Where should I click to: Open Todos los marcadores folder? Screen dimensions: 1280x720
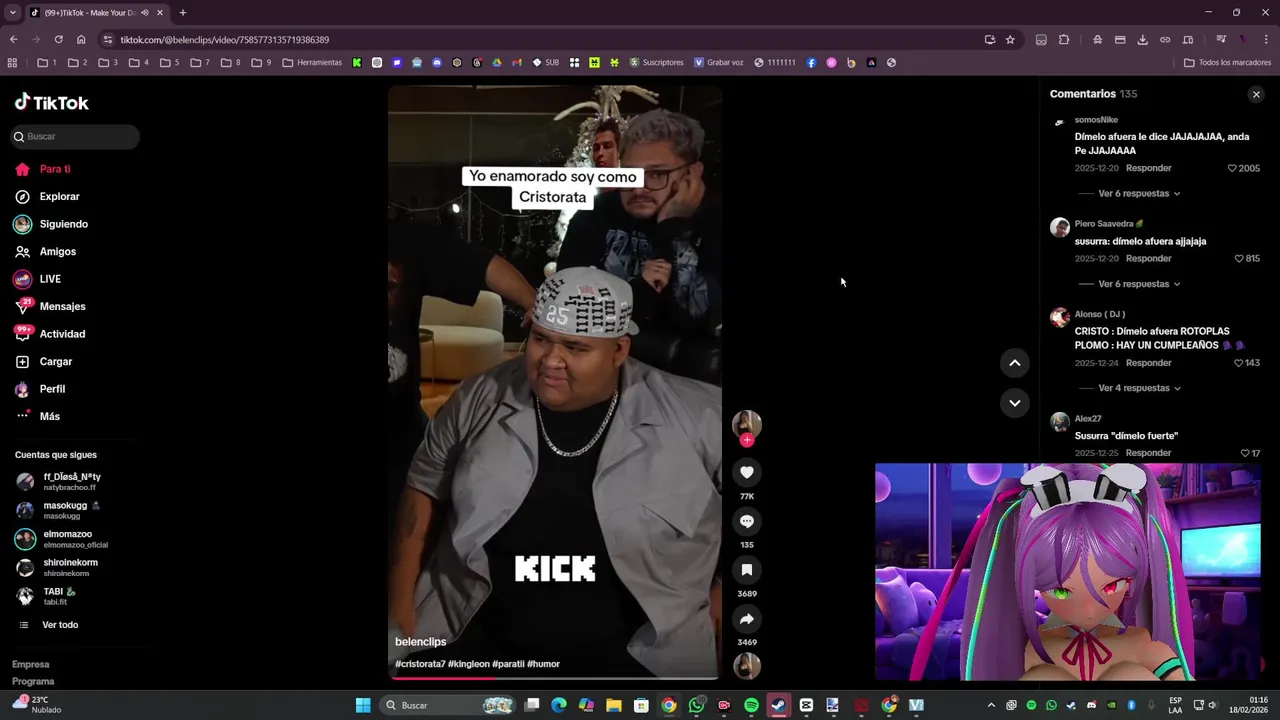click(1227, 62)
